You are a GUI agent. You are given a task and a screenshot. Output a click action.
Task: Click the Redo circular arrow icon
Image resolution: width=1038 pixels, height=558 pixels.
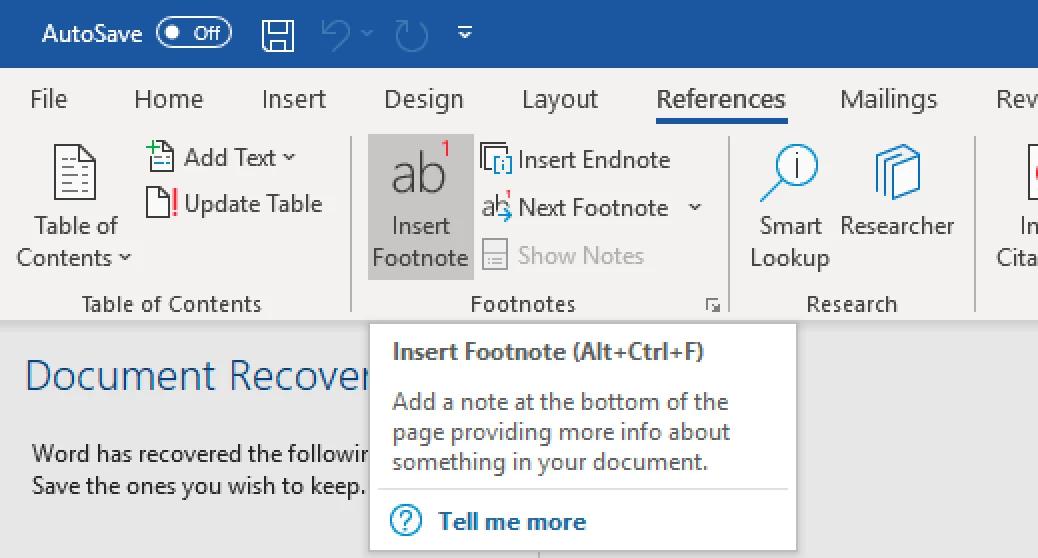[x=411, y=34]
